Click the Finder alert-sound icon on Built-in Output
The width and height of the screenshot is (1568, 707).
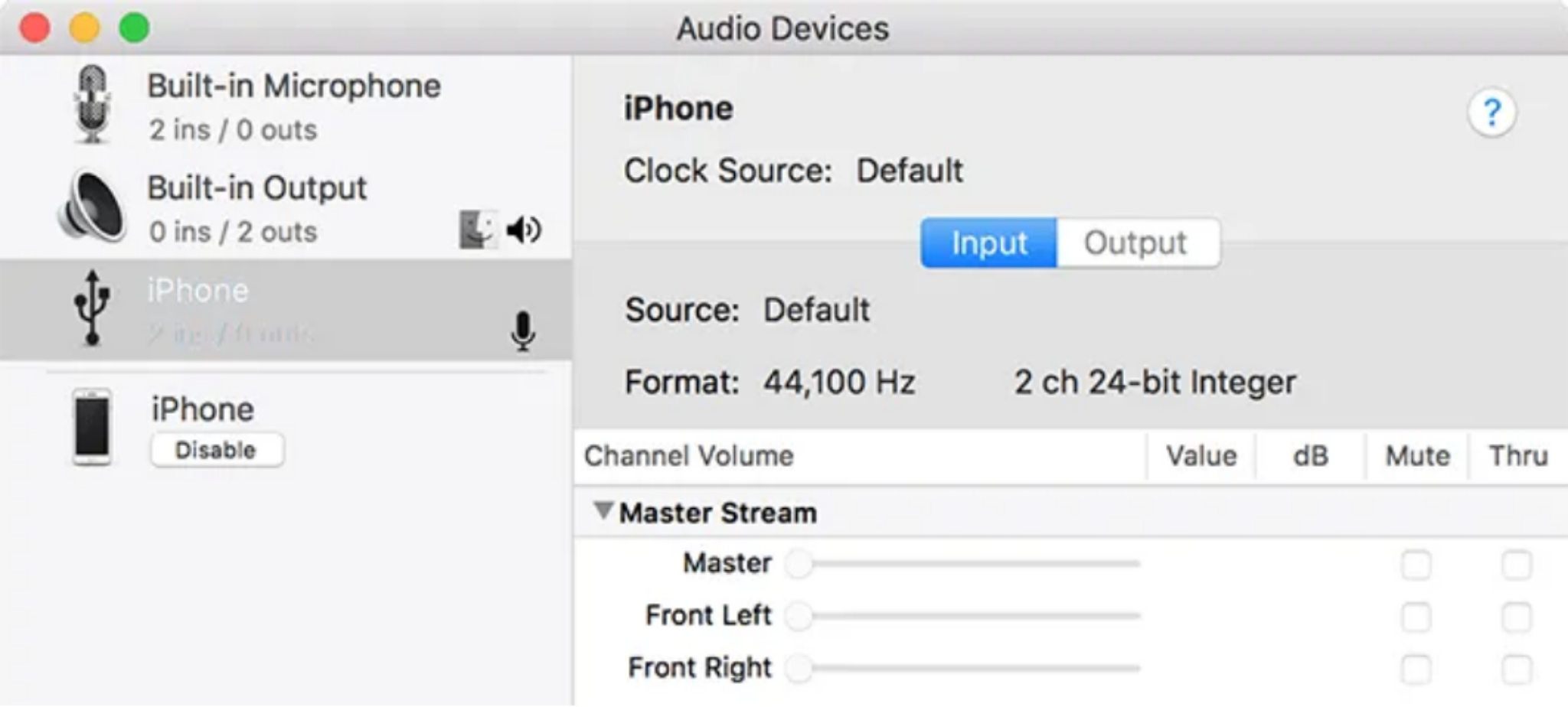pyautogui.click(x=477, y=230)
